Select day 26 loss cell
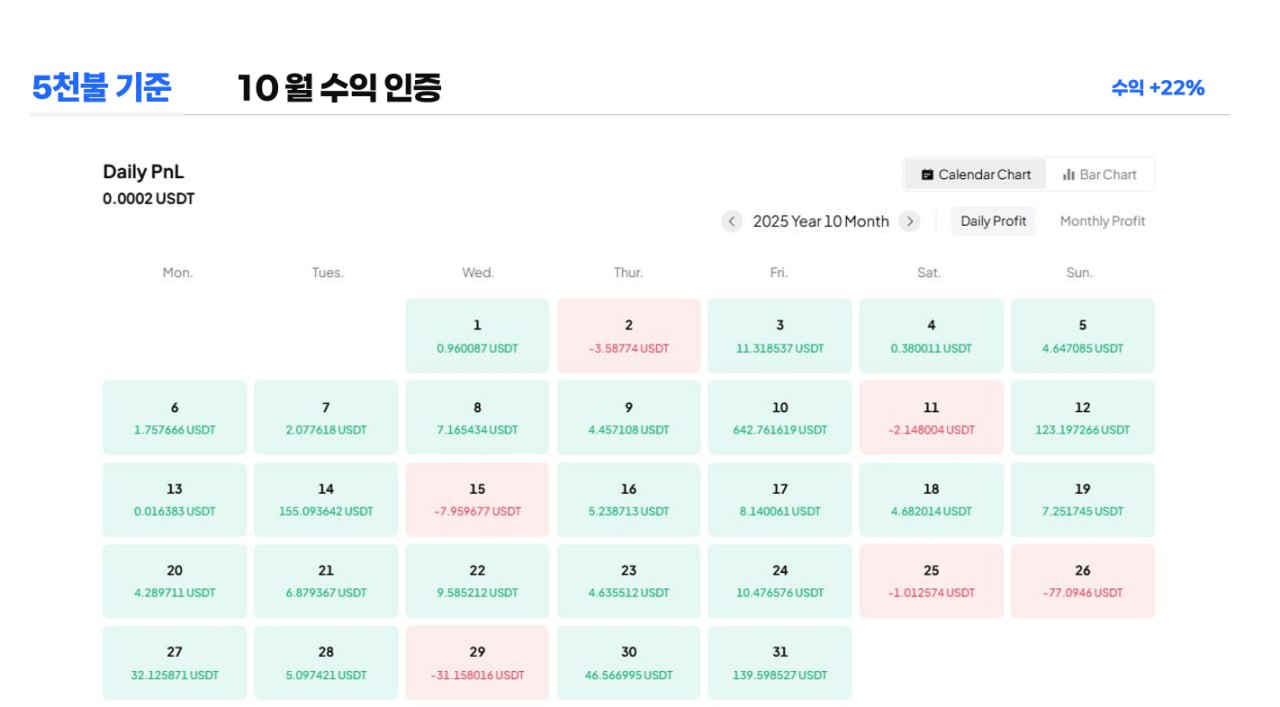1280x707 pixels. pyautogui.click(x=1083, y=580)
